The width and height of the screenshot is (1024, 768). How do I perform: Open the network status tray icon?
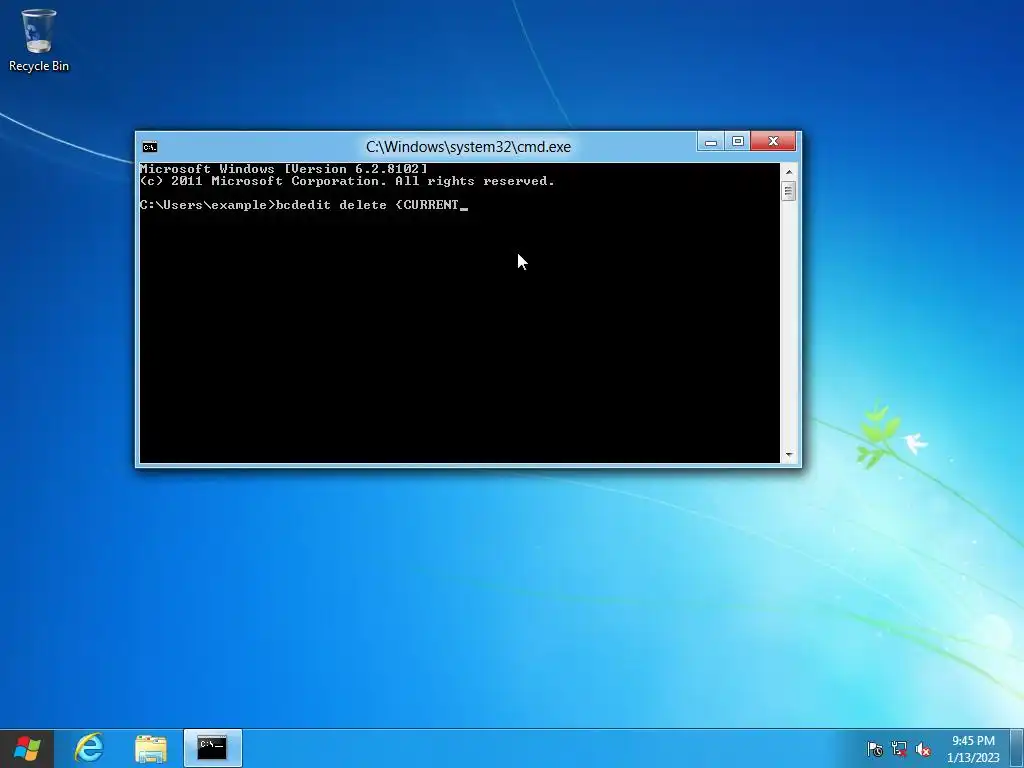pyautogui.click(x=899, y=749)
